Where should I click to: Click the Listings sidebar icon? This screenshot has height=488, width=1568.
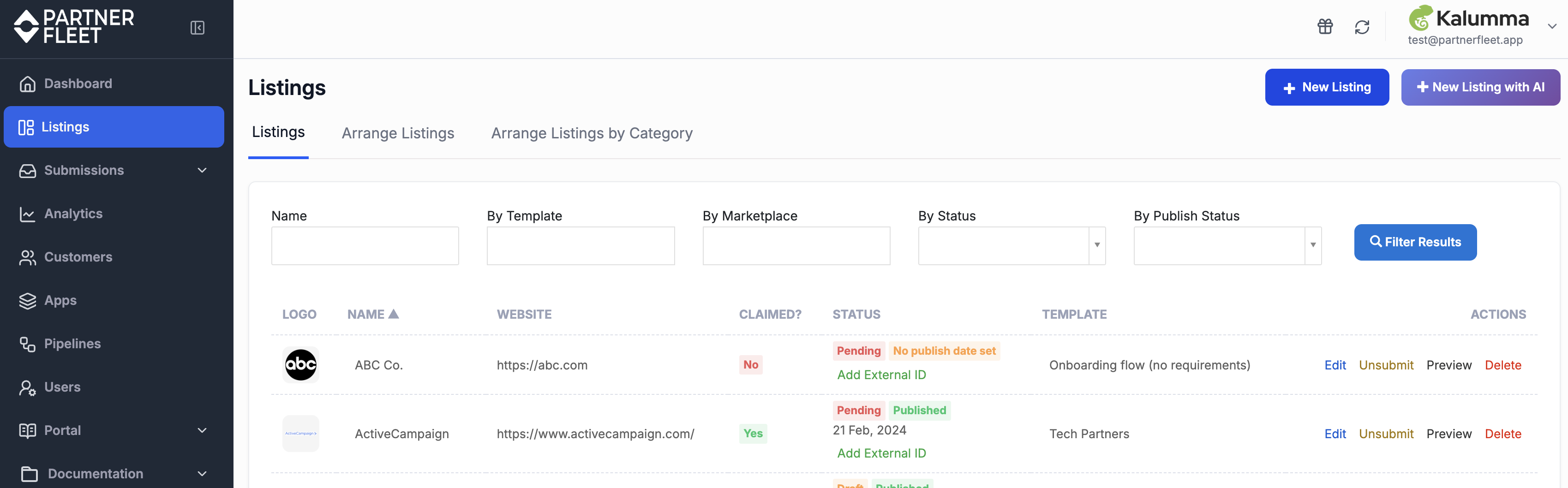point(26,127)
